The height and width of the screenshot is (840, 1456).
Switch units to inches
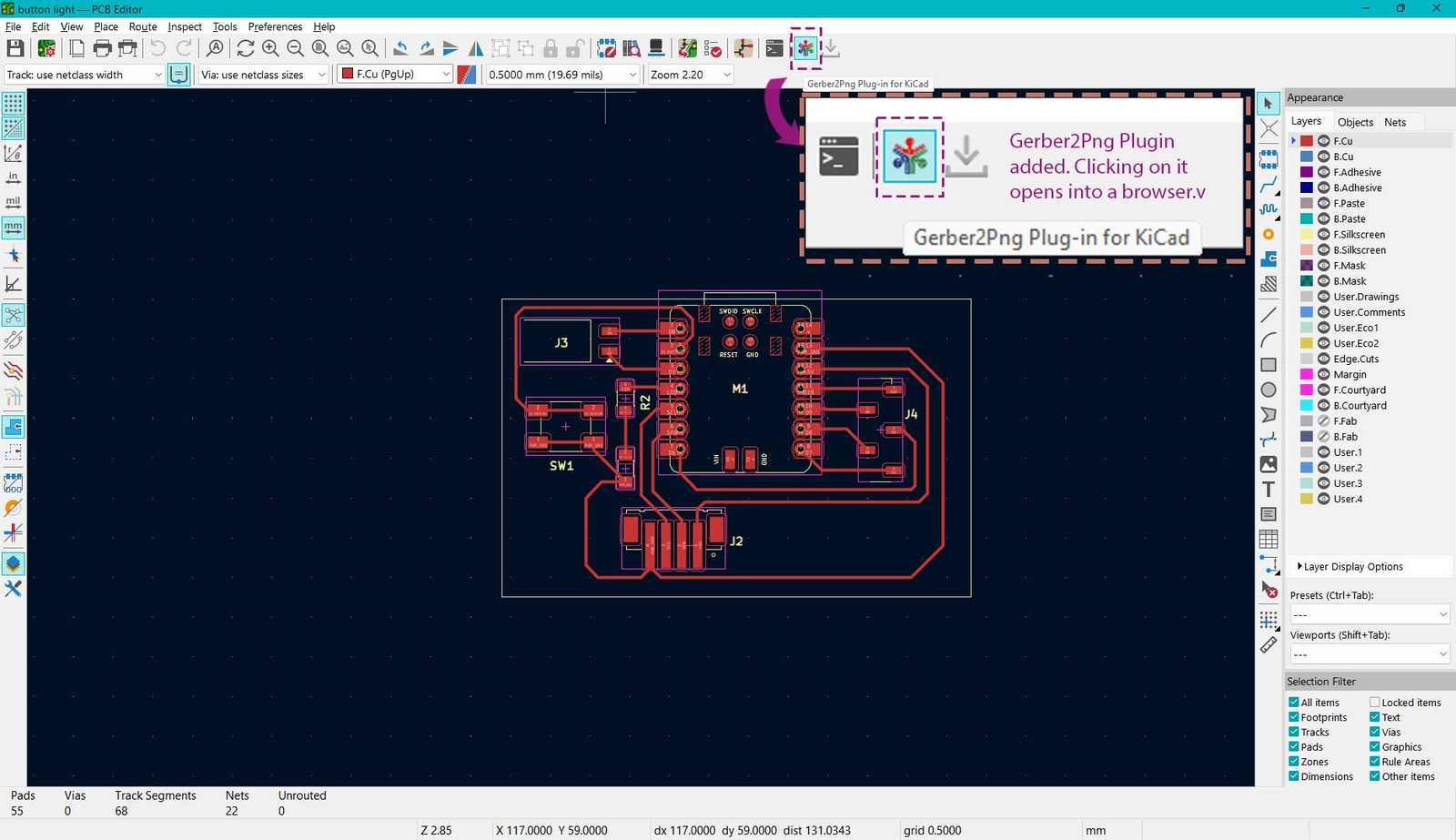pos(14,178)
